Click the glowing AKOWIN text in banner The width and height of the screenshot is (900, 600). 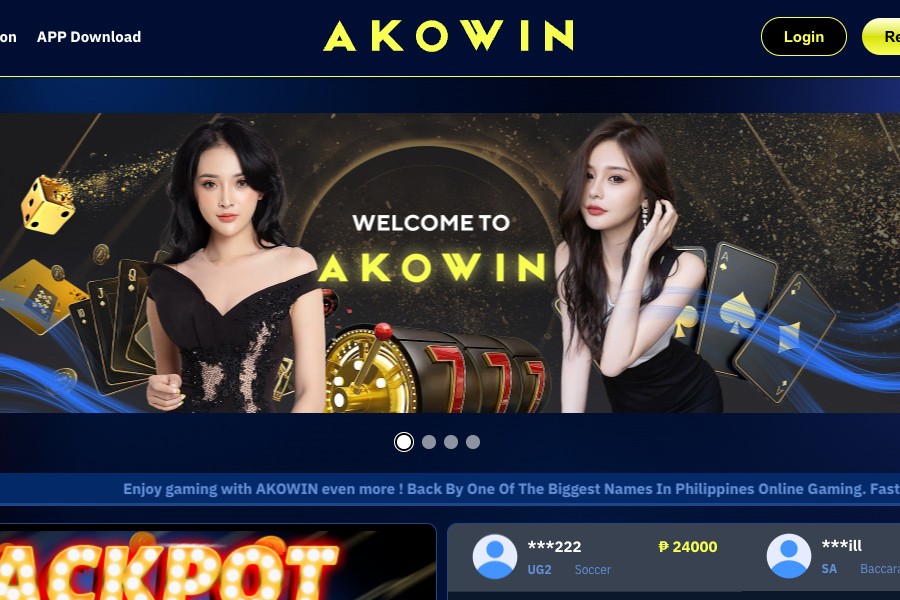(432, 267)
